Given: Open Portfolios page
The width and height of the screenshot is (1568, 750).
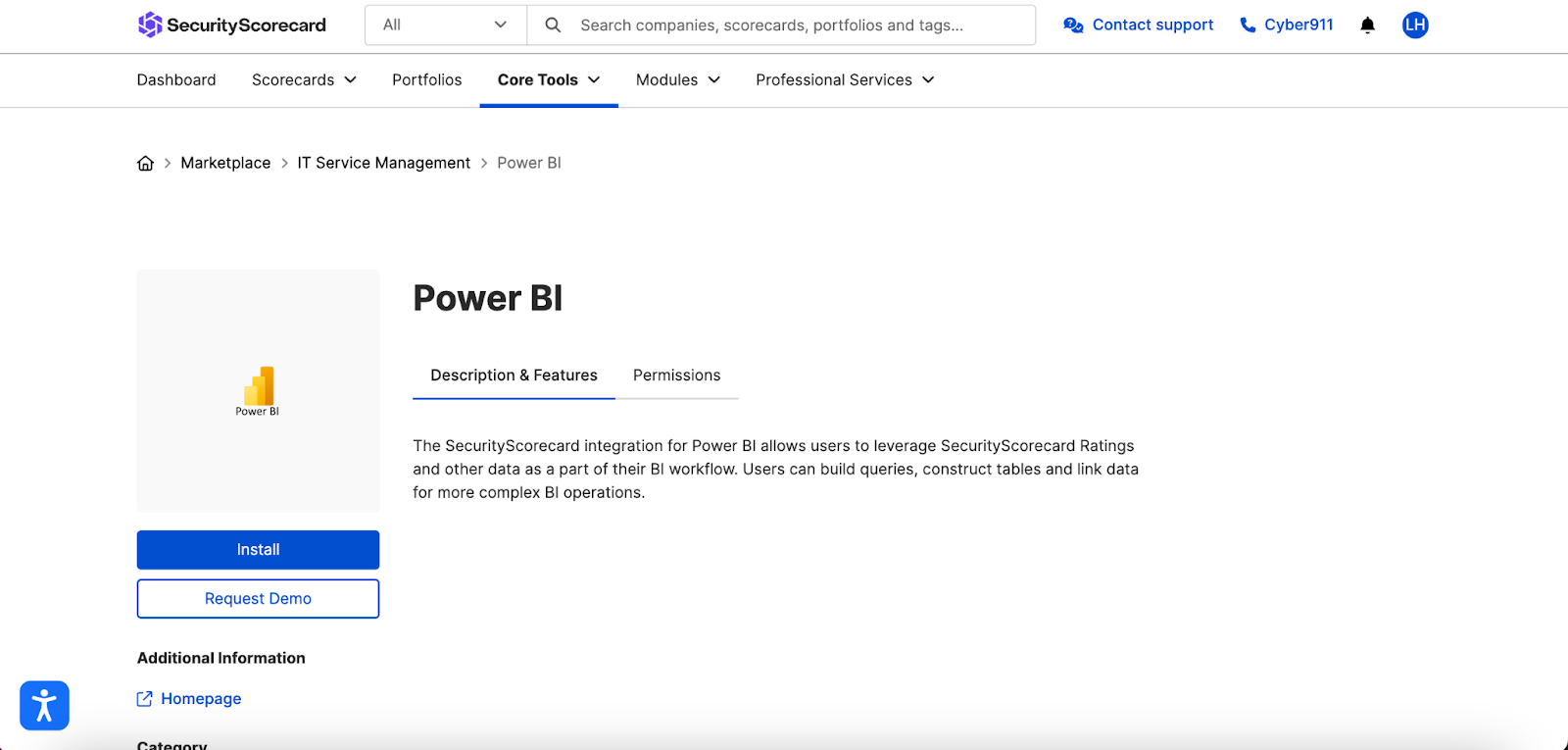Looking at the screenshot, I should 427,80.
